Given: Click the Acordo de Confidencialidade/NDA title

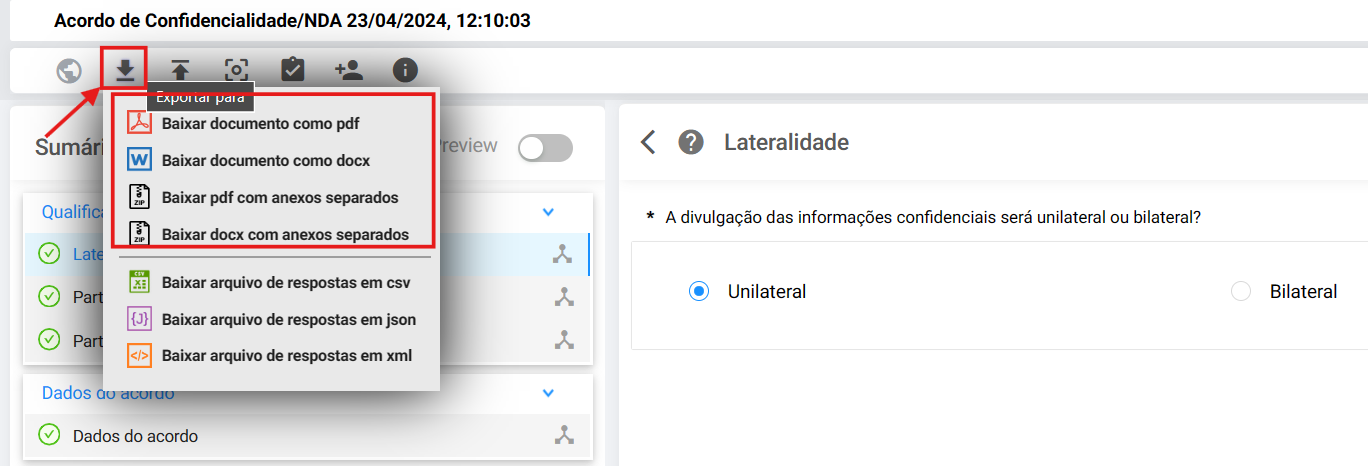Looking at the screenshot, I should tap(292, 20).
